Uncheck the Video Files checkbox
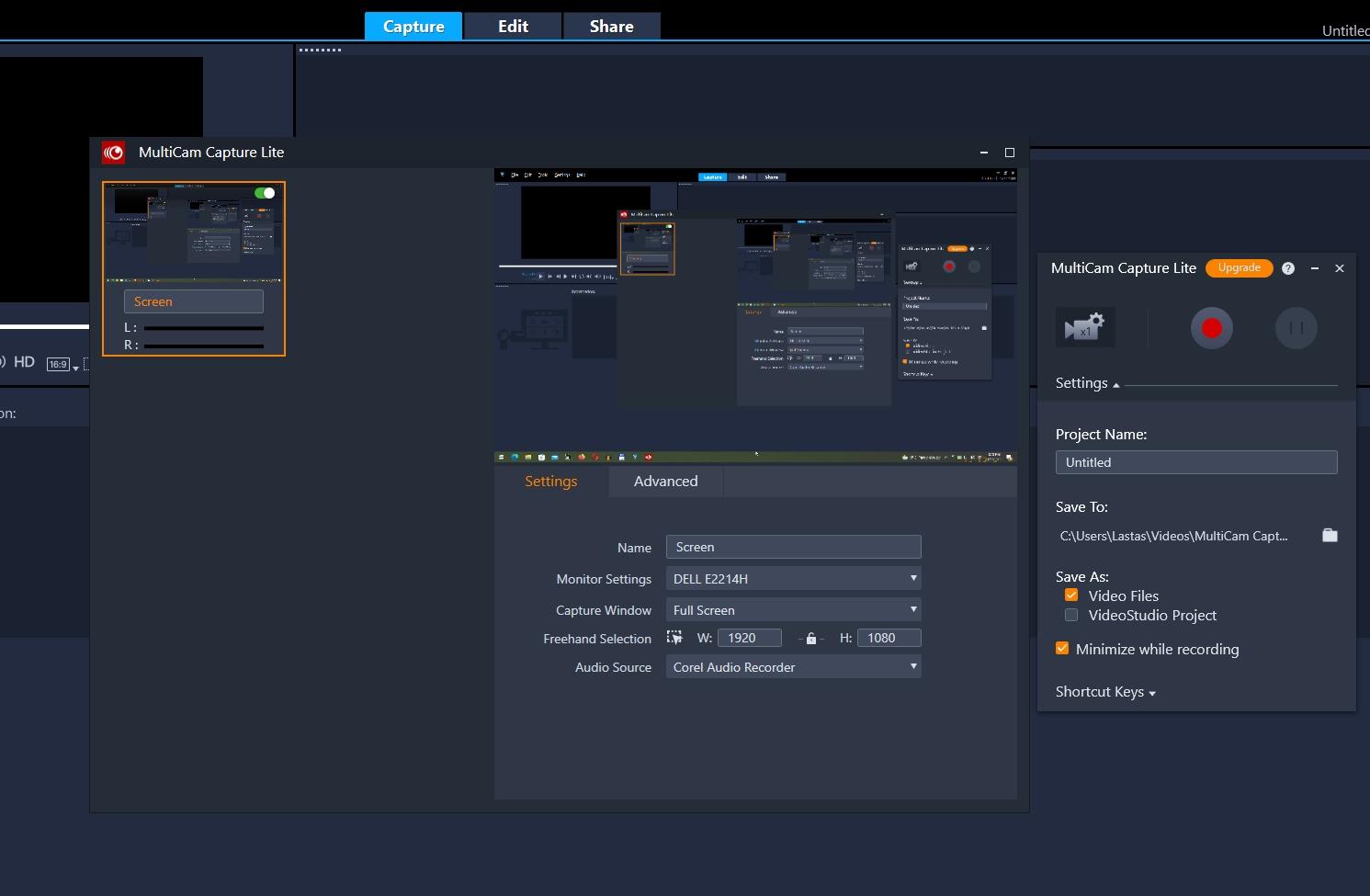This screenshot has width=1370, height=896. [1071, 595]
